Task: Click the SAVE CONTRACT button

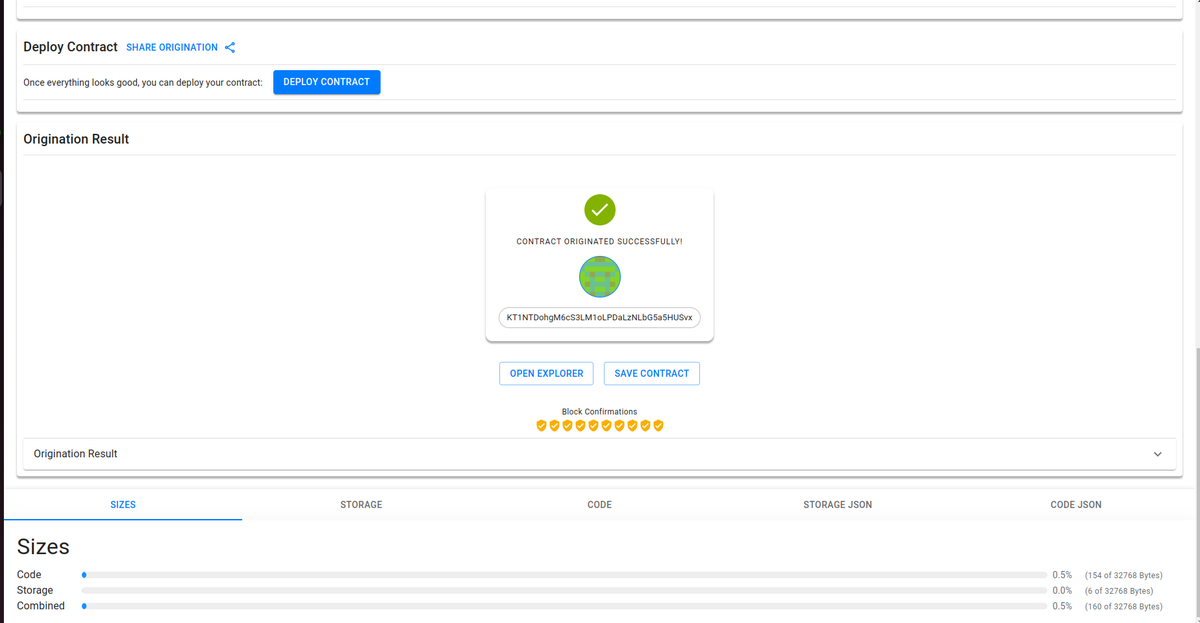Action: [x=652, y=373]
